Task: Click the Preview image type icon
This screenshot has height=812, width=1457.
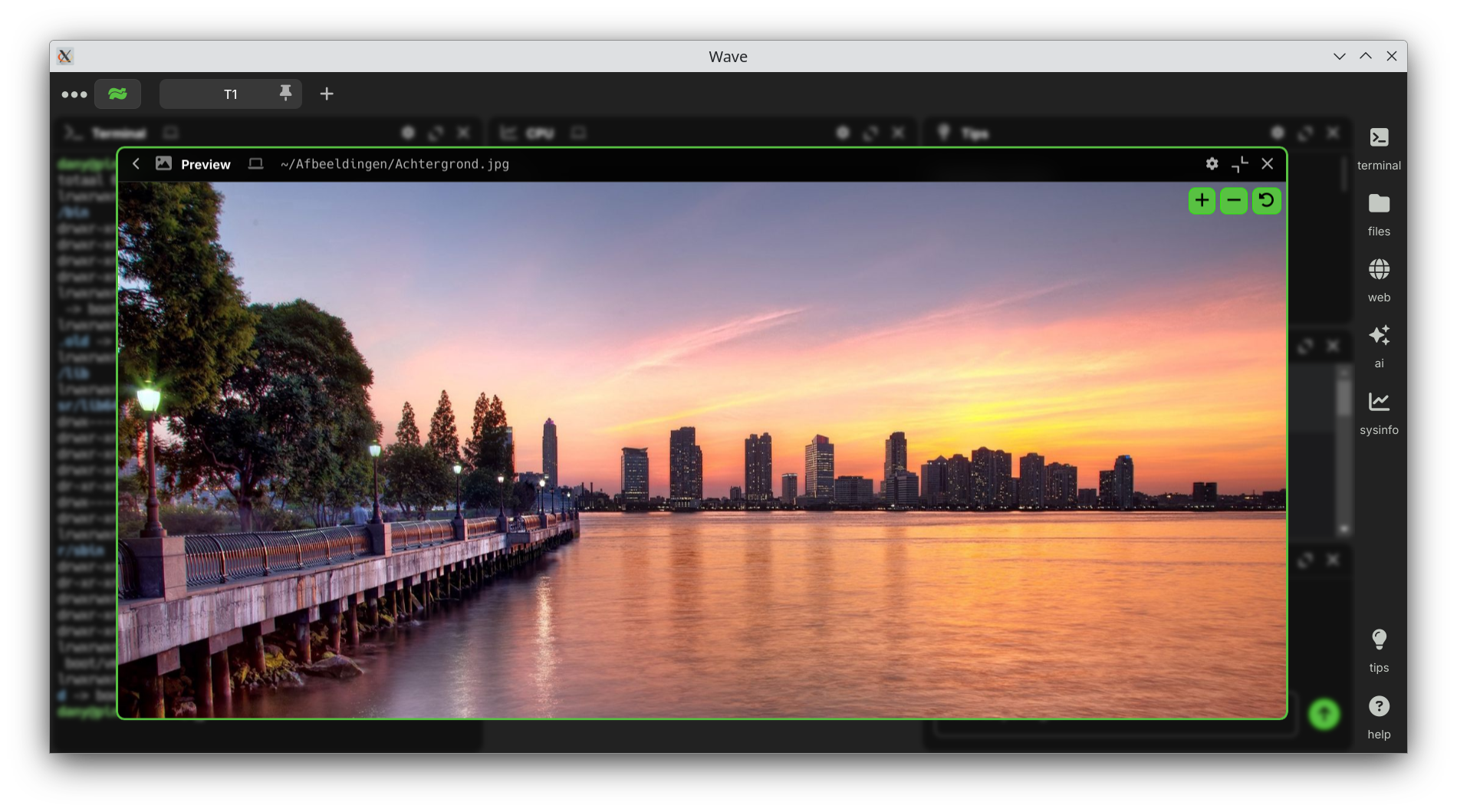Action: [163, 163]
